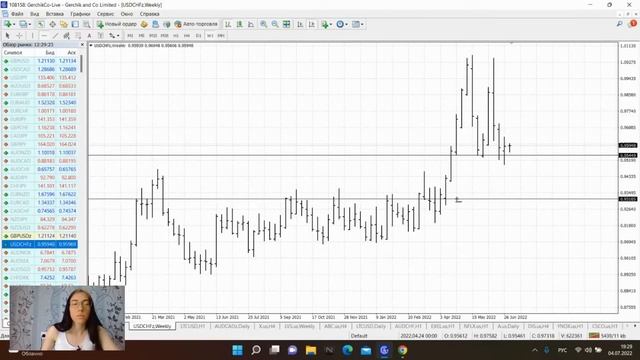This screenshot has height=360, width=640.
Task: Select the crosshair tool
Action: click(x=19, y=36)
